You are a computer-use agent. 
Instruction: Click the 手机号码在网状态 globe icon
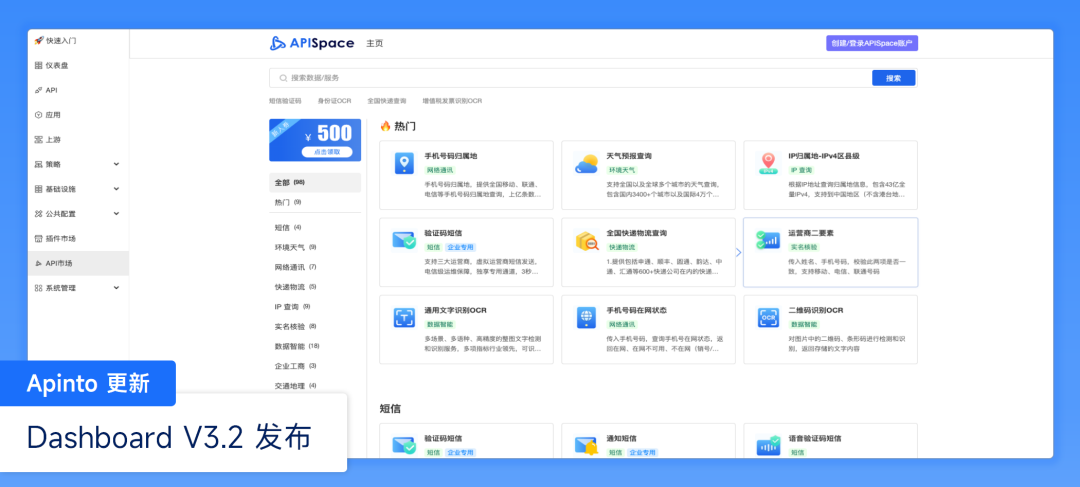(586, 318)
